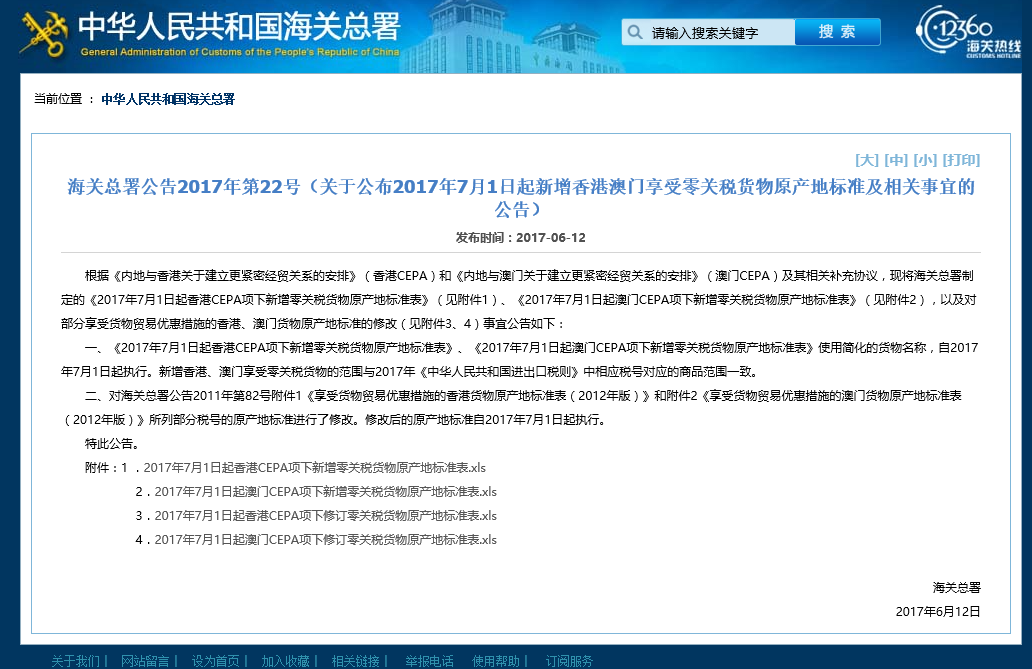
Task: Open the 中华人民共和国海关总署 breadcrumb link
Action: coord(168,99)
